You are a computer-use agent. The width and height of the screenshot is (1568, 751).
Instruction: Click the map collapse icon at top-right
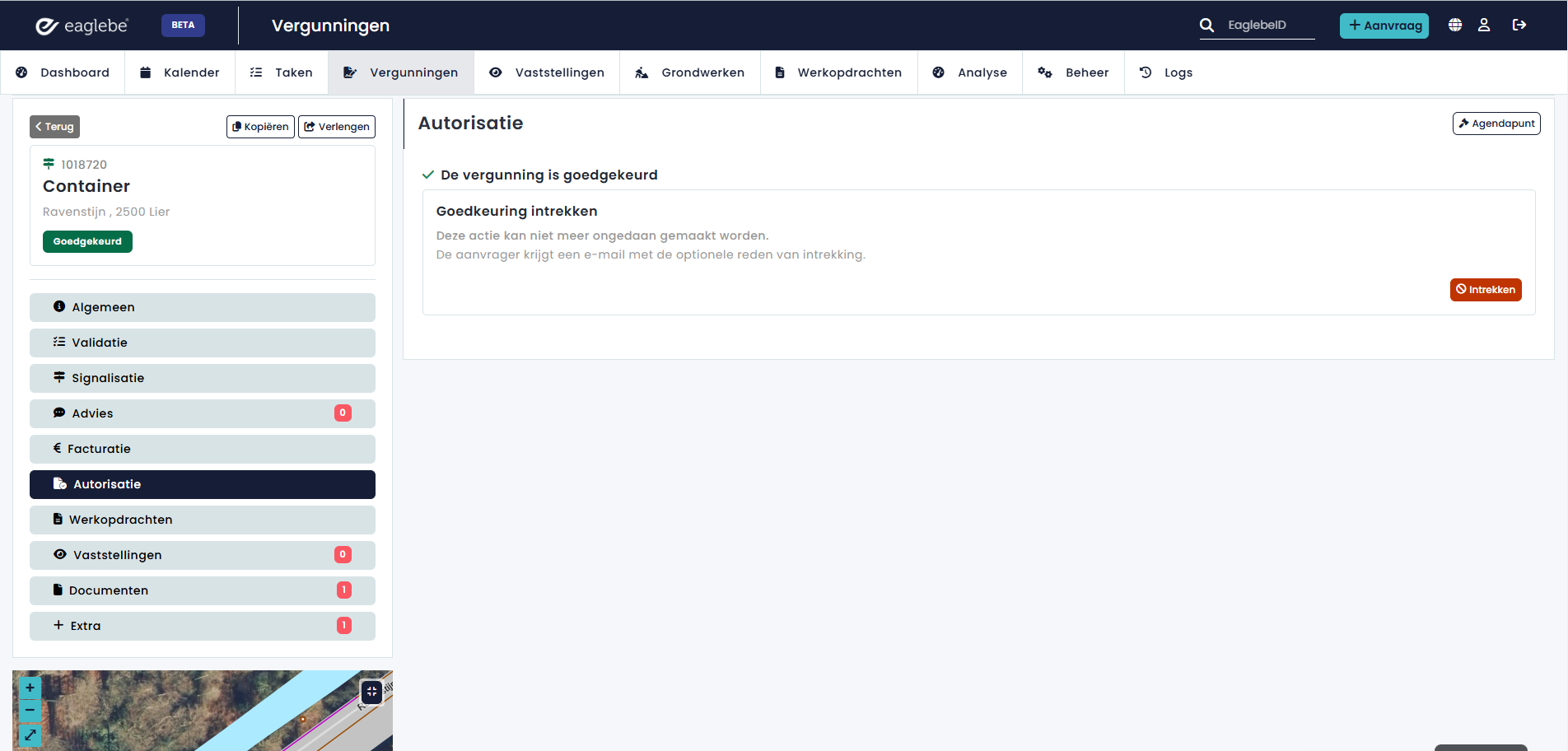pyautogui.click(x=371, y=692)
